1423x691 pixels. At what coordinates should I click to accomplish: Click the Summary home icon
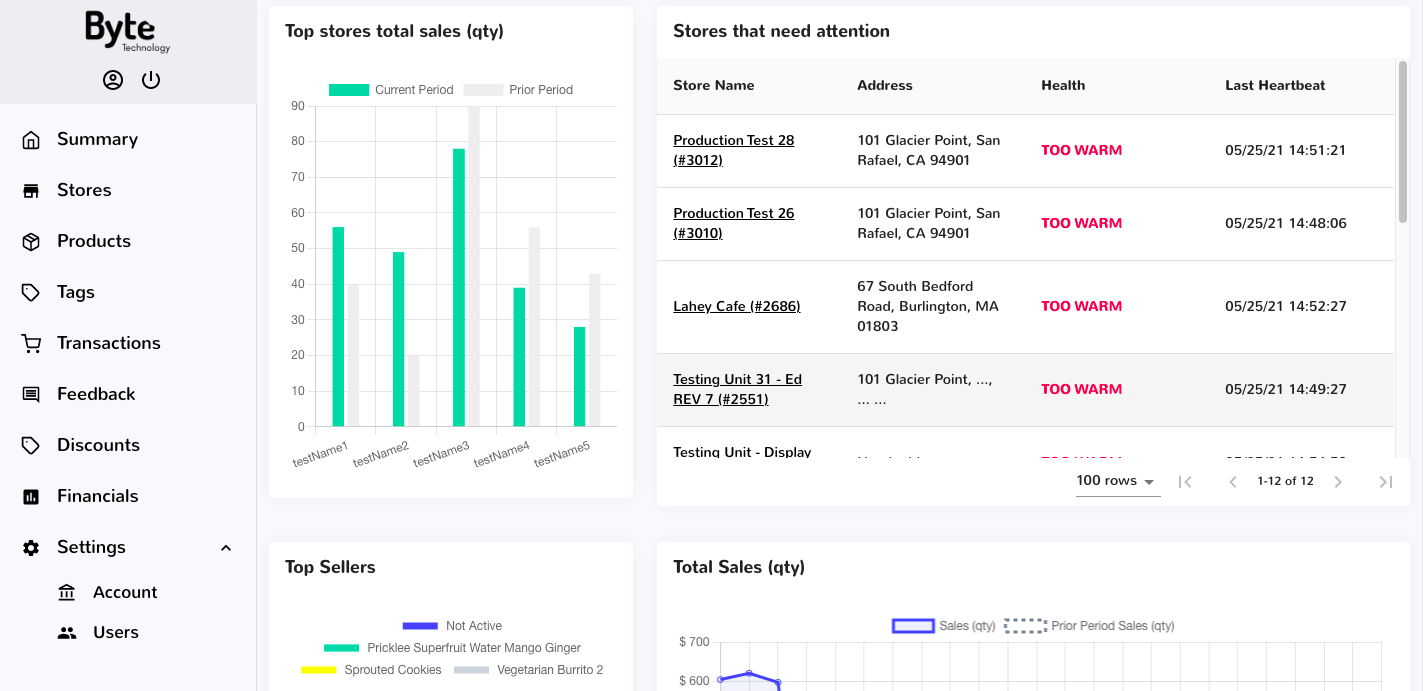pyautogui.click(x=31, y=140)
